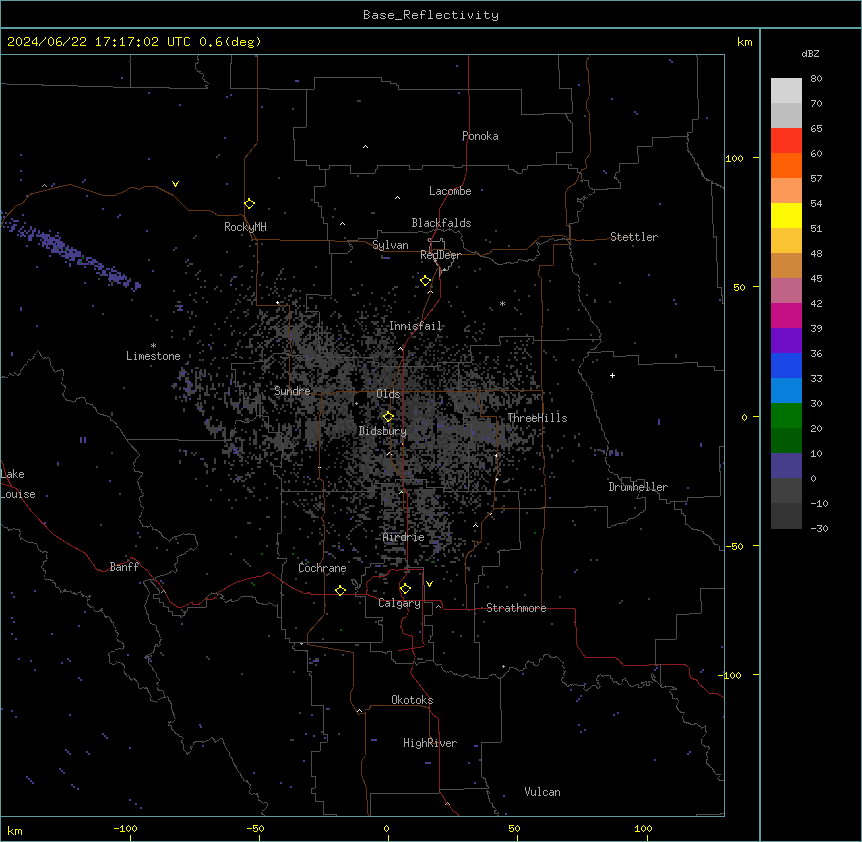
Task: Click the asterisk marker above Limestone
Action: pyautogui.click(x=153, y=345)
